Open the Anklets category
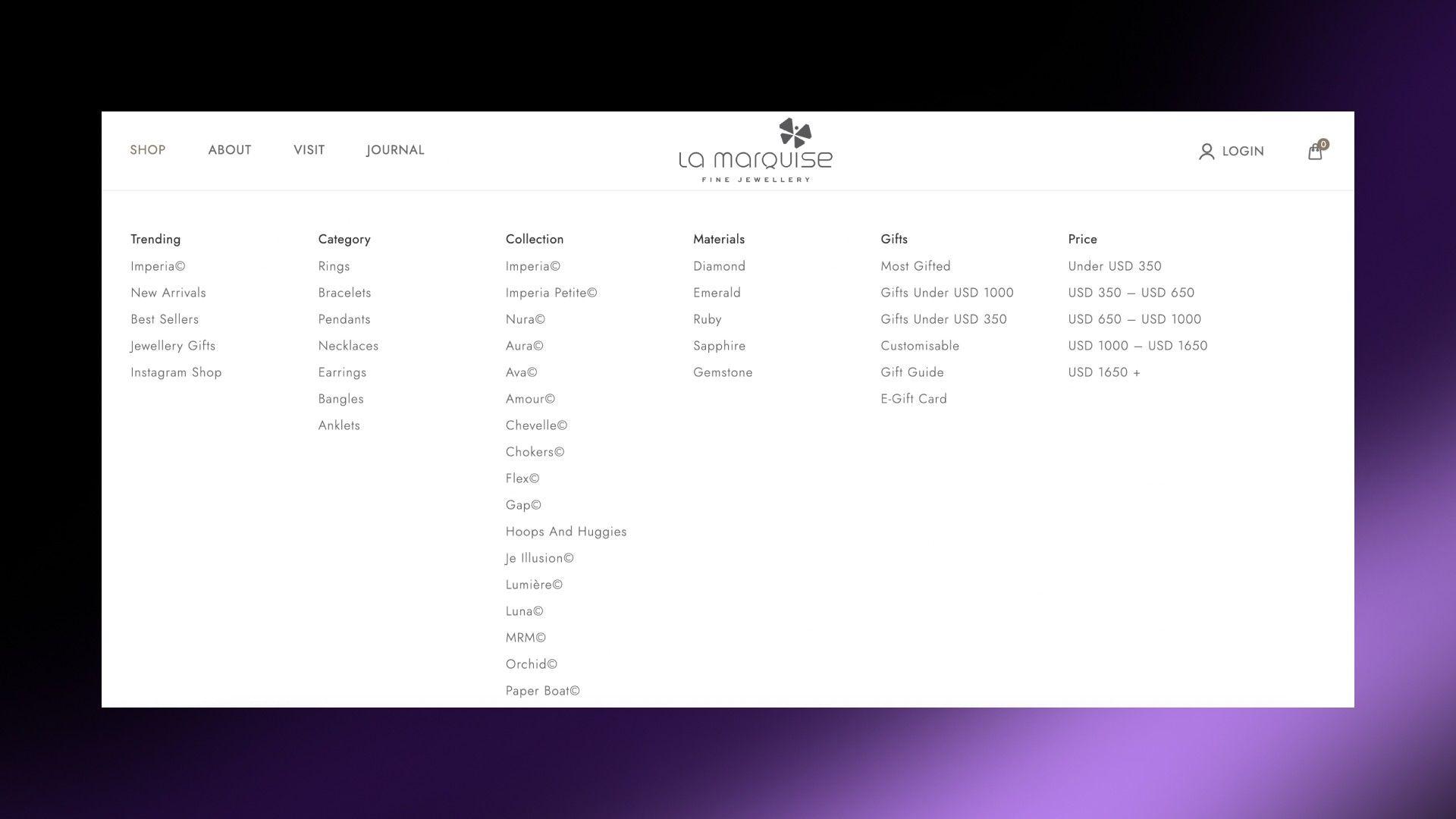 pos(339,425)
